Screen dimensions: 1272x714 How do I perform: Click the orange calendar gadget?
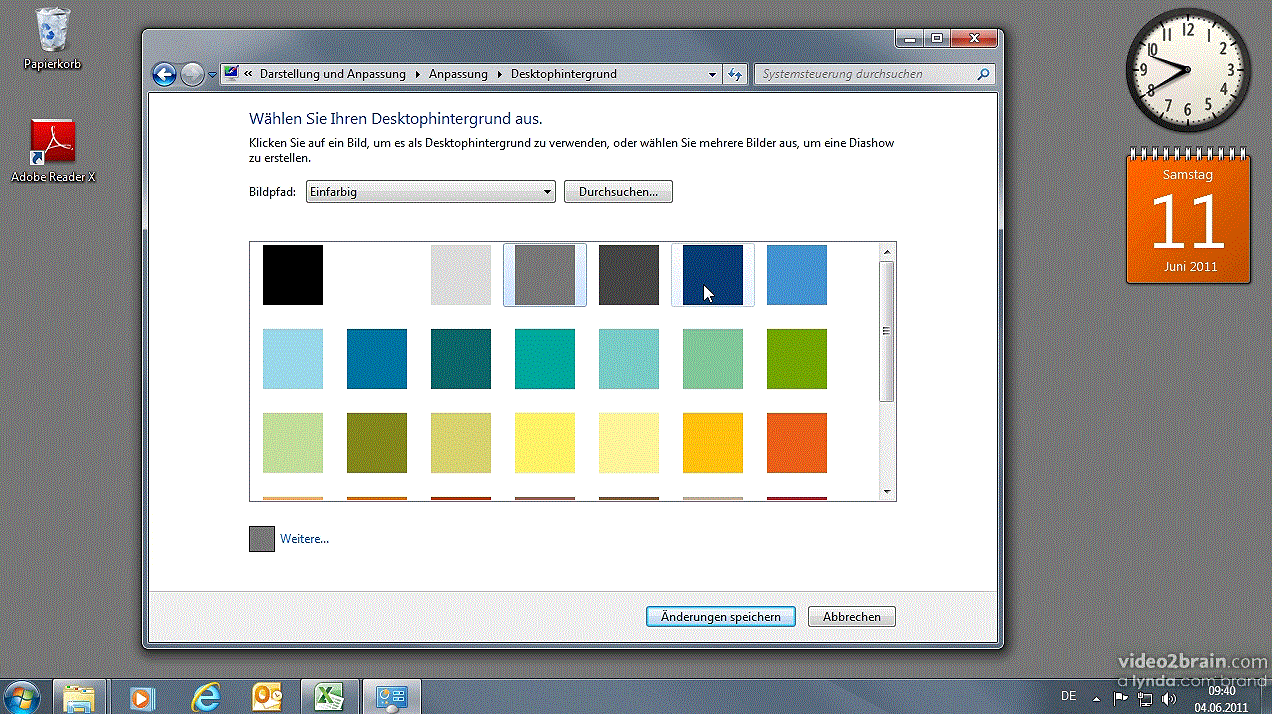coord(1188,215)
